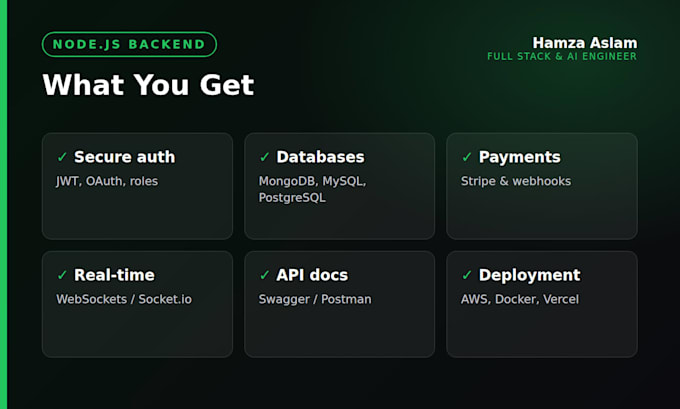Click the checkmark beside Secure auth
Viewport: 680px width, 409px height.
click(x=62, y=157)
